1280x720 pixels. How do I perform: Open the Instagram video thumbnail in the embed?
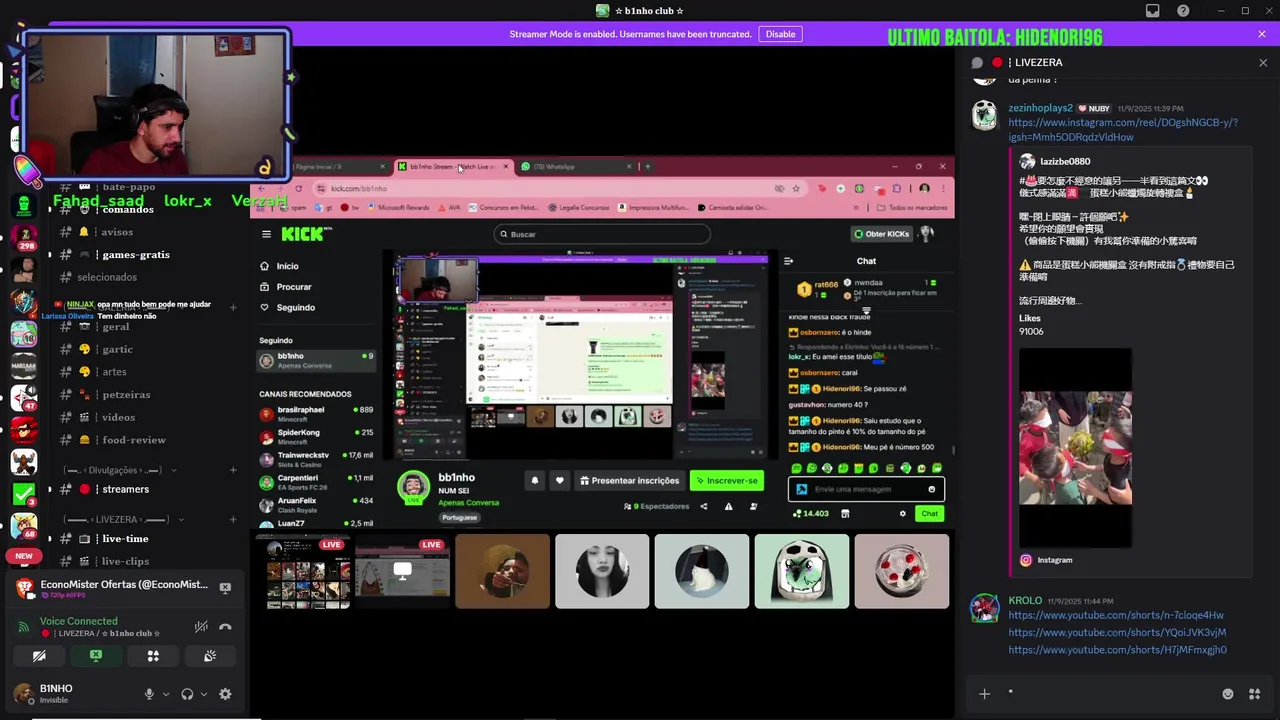[x=1075, y=447]
